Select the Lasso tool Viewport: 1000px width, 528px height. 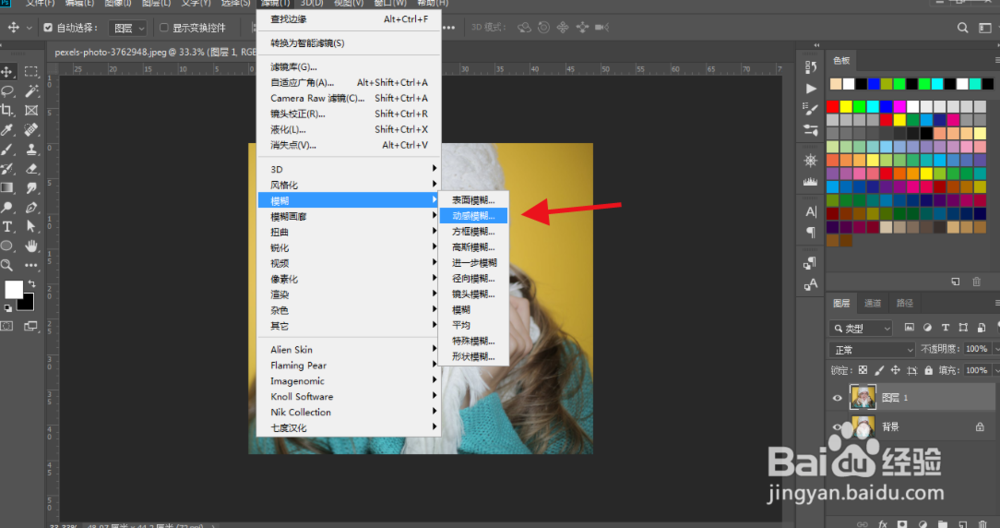[x=7, y=91]
